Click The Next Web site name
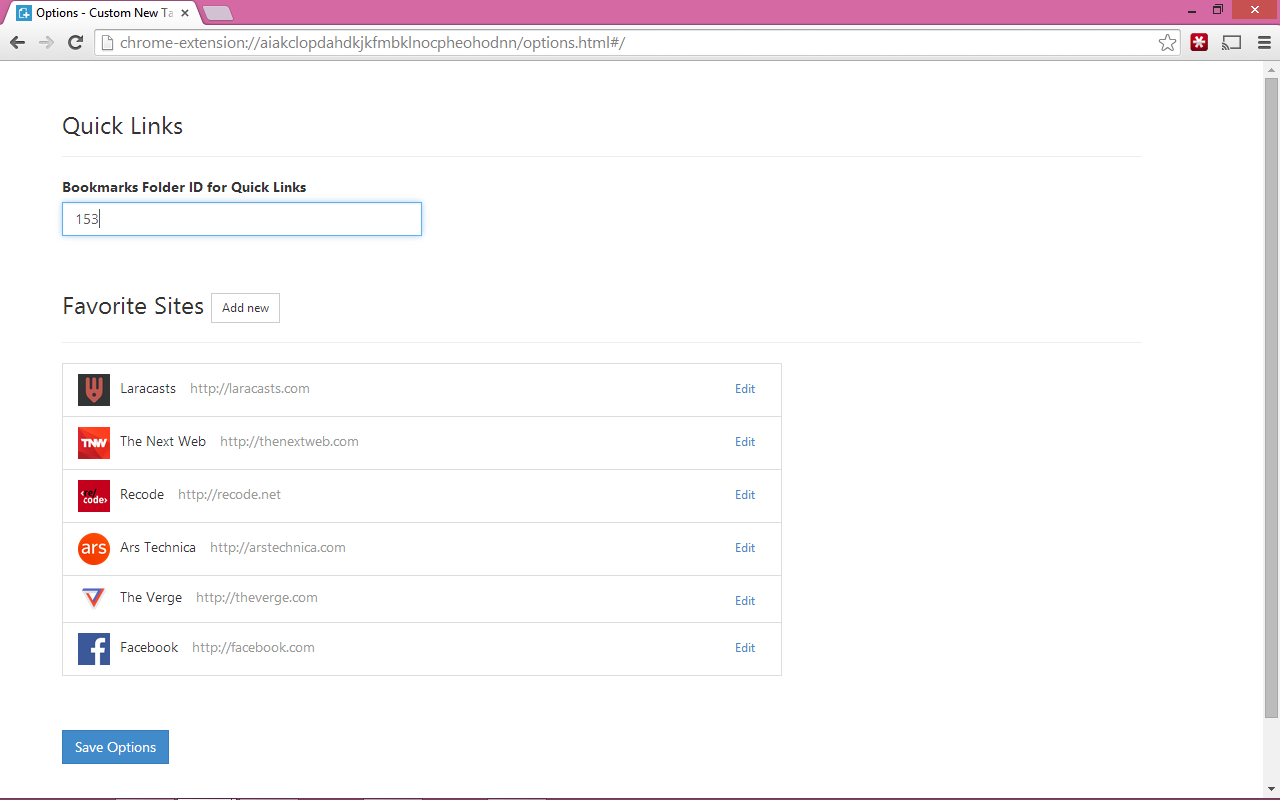The image size is (1280, 800). [x=163, y=441]
